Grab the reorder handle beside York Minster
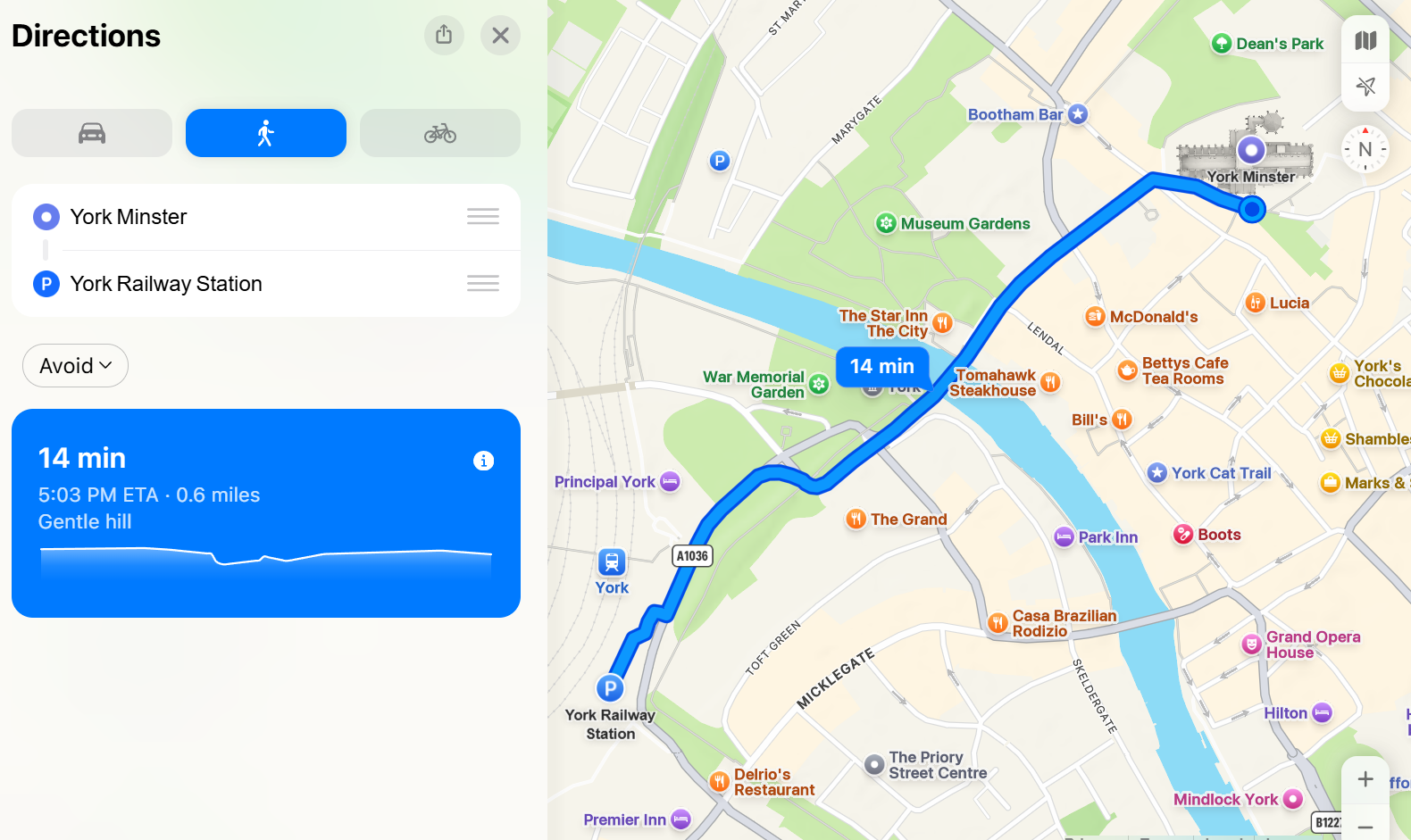Viewport: 1411px width, 840px height. pos(483,216)
